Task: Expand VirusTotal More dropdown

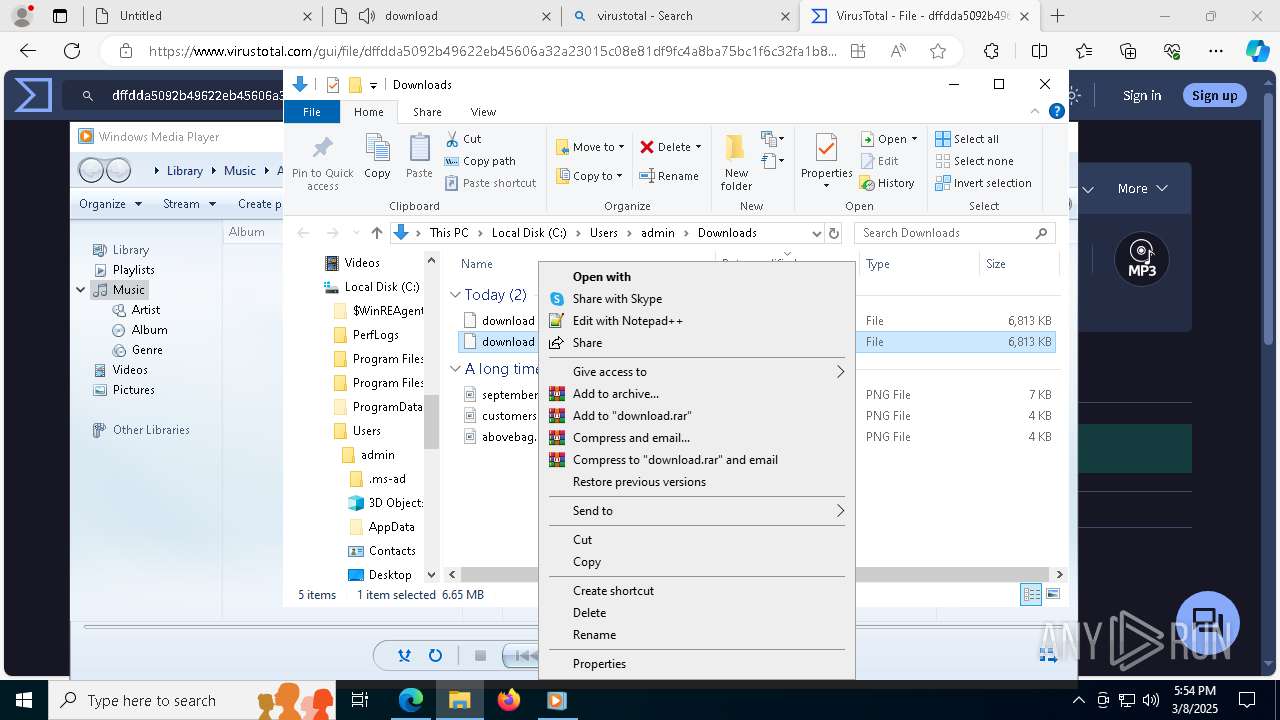Action: coord(1142,188)
